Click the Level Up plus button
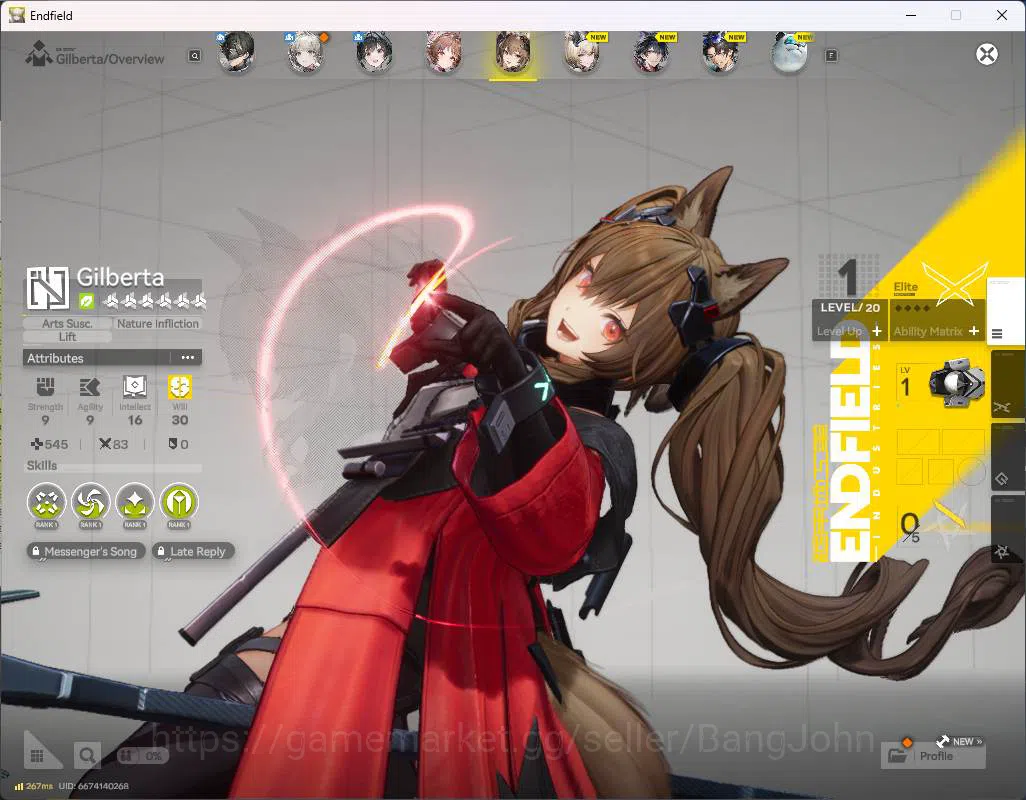This screenshot has width=1026, height=800. pyautogui.click(x=877, y=331)
